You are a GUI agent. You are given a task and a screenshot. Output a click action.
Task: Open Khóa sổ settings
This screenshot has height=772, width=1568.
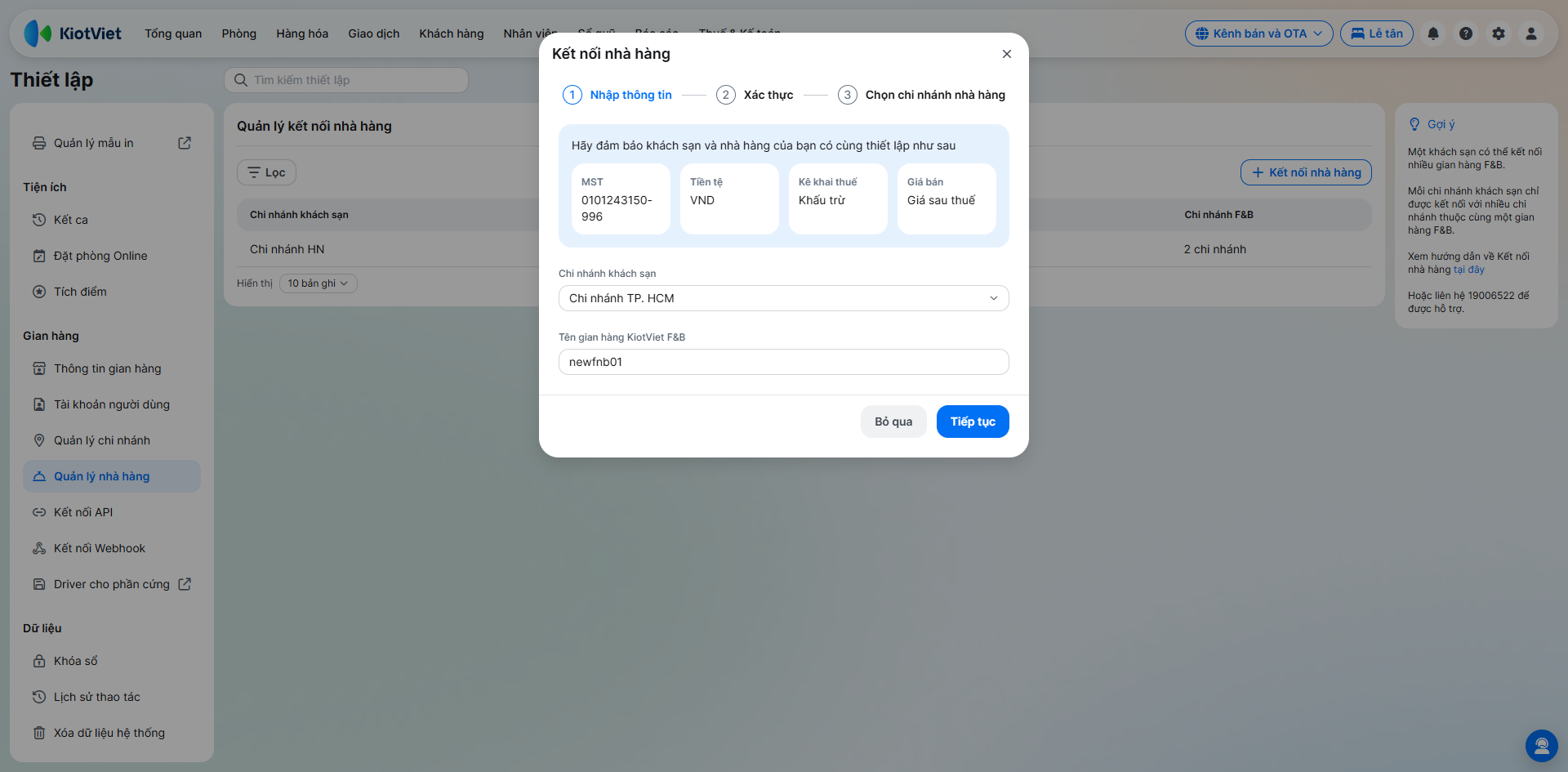(x=112, y=661)
